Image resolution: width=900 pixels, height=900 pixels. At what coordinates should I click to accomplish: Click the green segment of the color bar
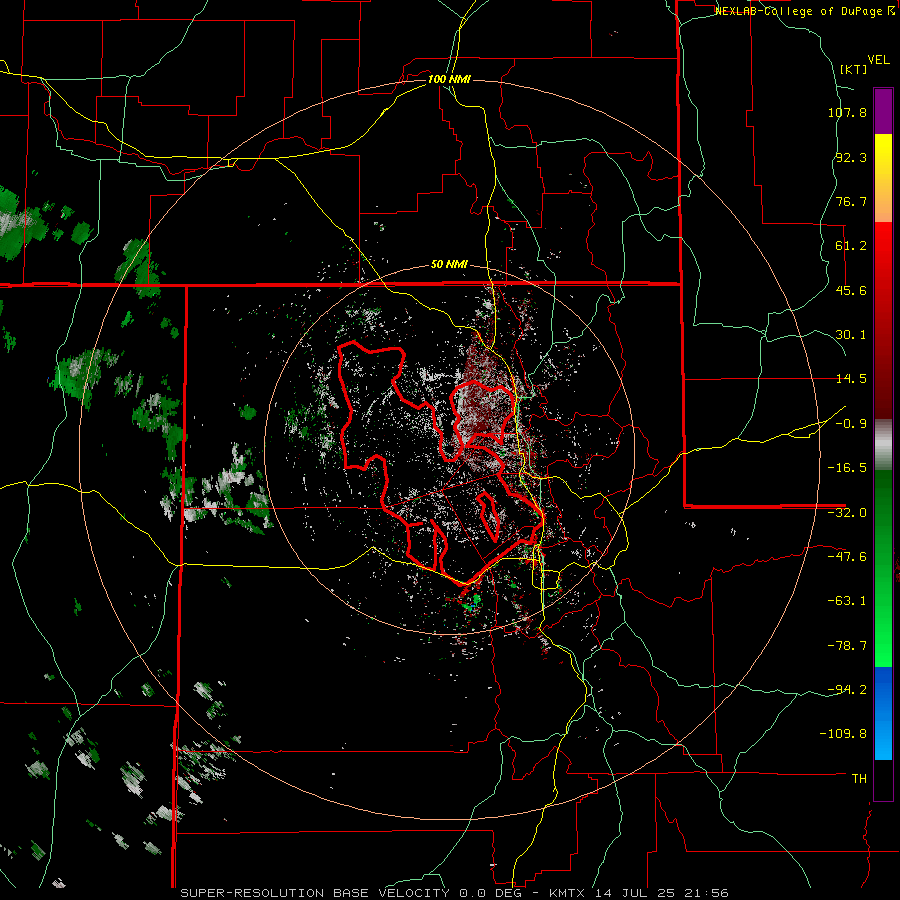click(883, 568)
